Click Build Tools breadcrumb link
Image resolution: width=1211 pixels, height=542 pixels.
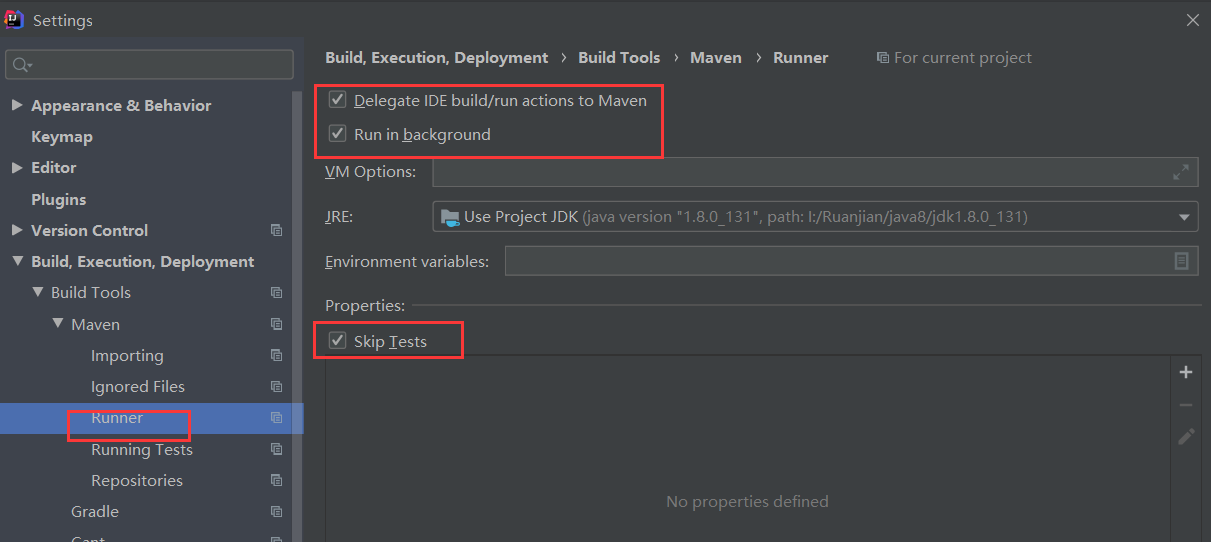(619, 58)
